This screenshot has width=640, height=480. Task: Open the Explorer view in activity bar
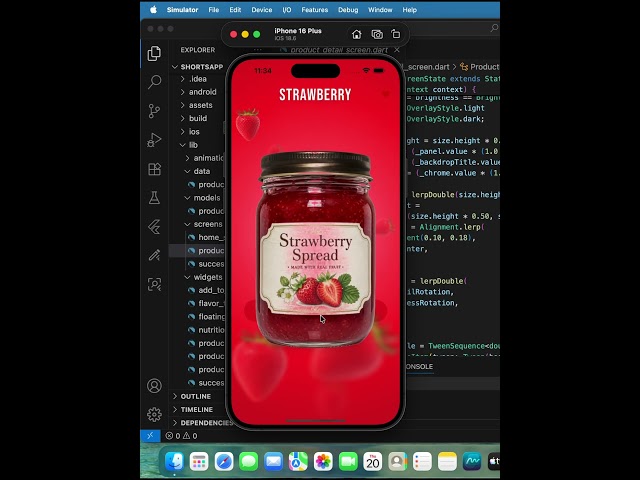coord(154,53)
